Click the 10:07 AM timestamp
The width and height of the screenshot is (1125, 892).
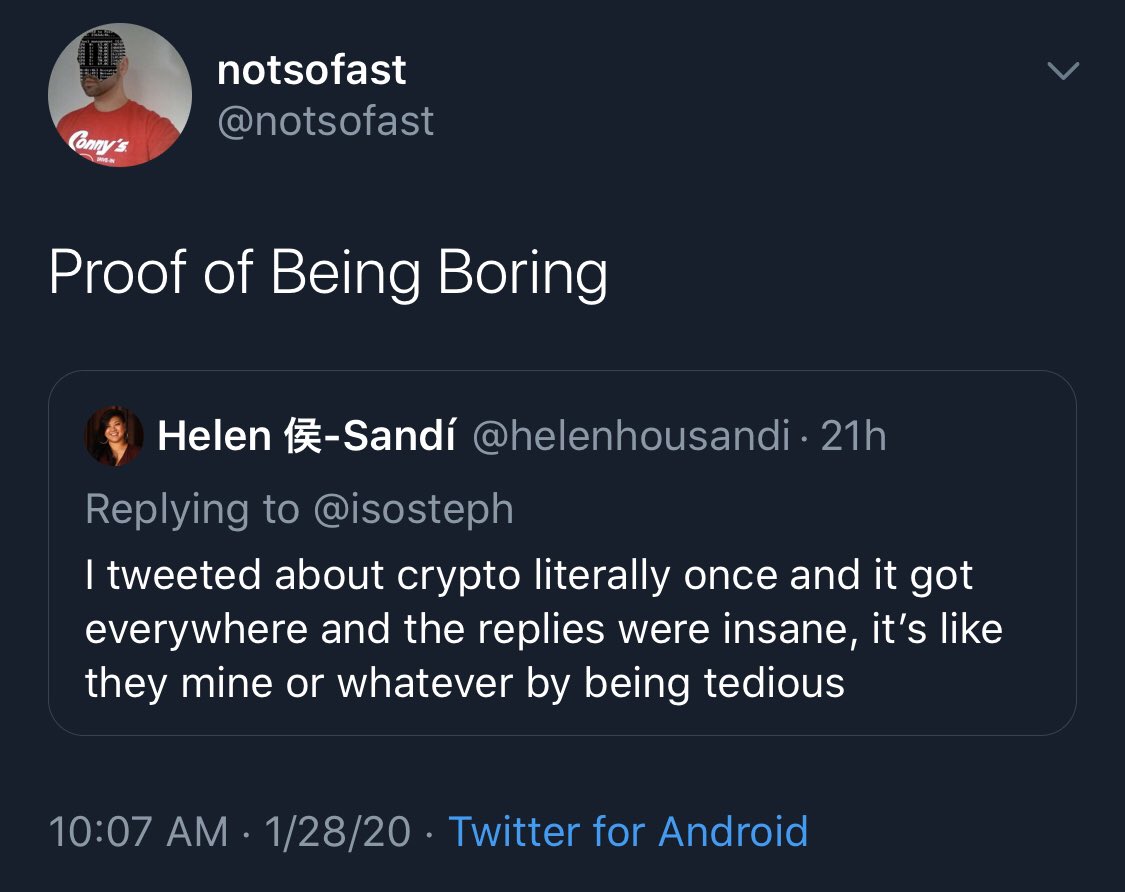pos(138,832)
